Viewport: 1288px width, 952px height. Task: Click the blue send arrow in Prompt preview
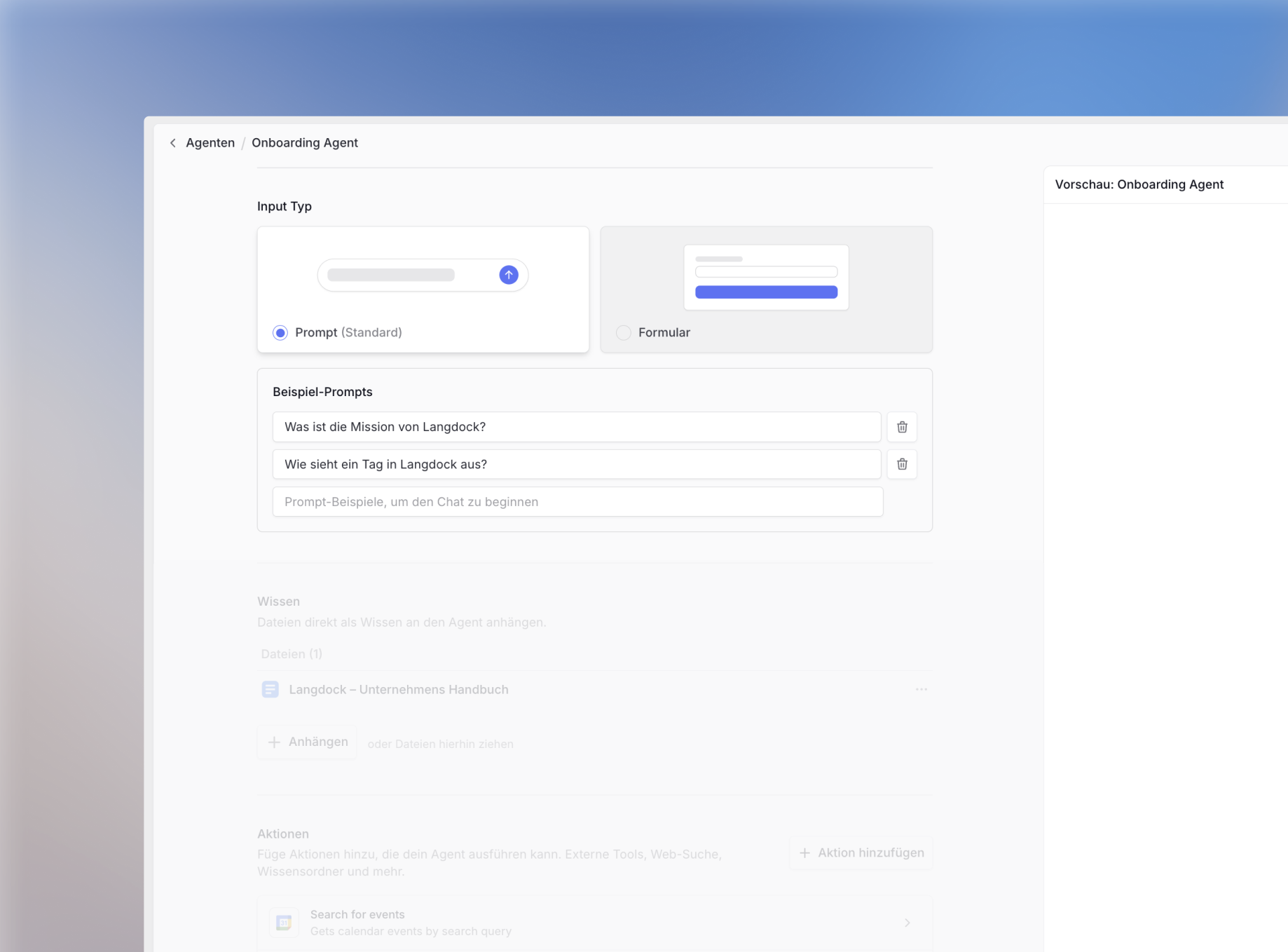click(509, 275)
